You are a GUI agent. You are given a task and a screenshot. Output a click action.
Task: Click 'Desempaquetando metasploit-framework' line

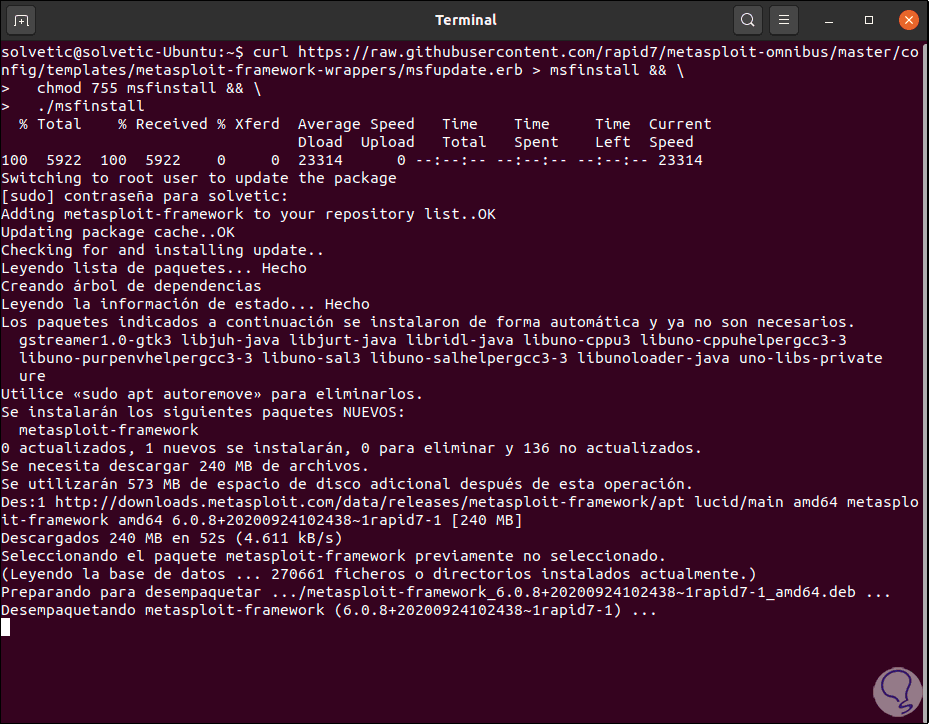pyautogui.click(x=329, y=610)
